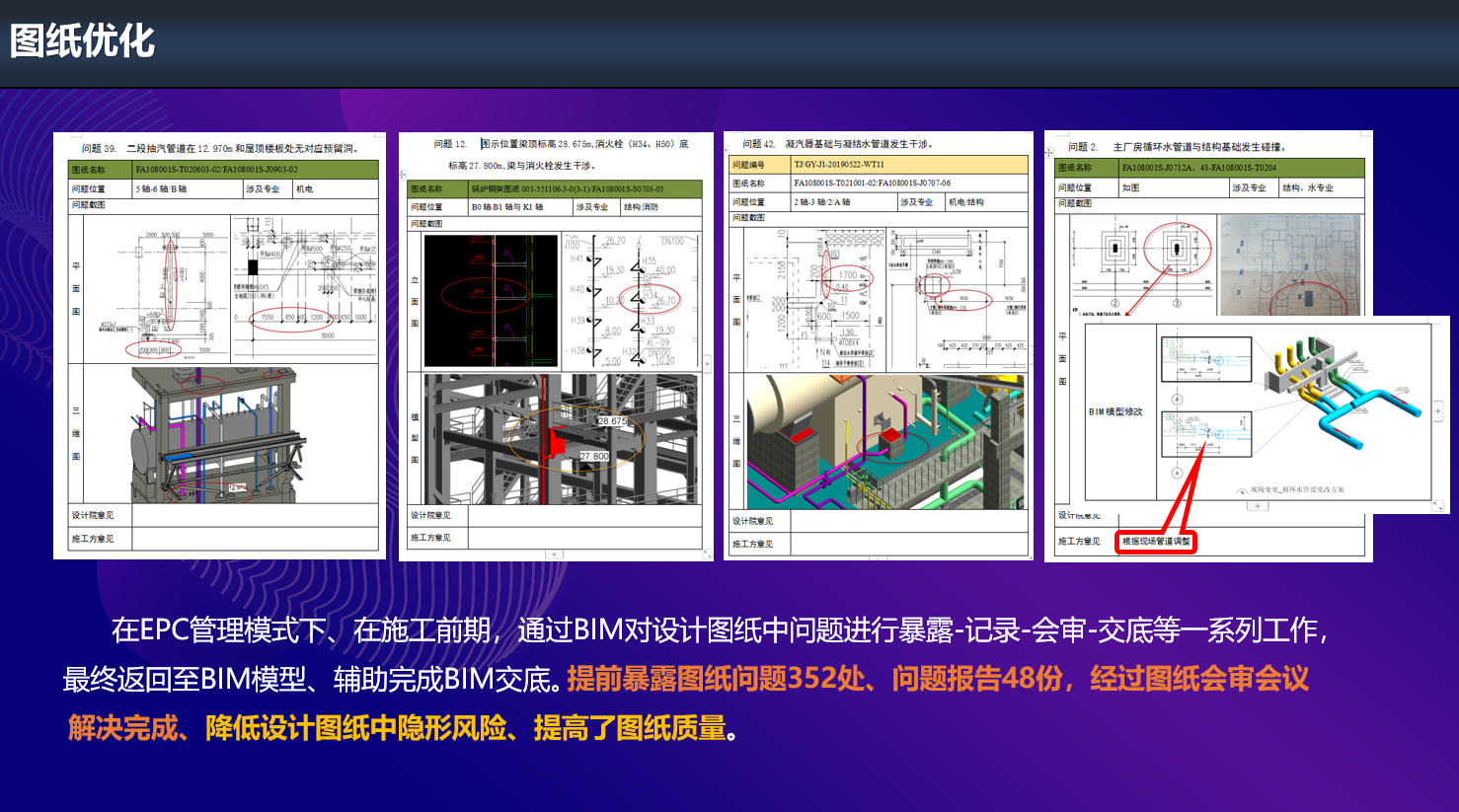Click the black CAD elevation image in 问题 12
This screenshot has height=812, width=1459.
(x=491, y=300)
